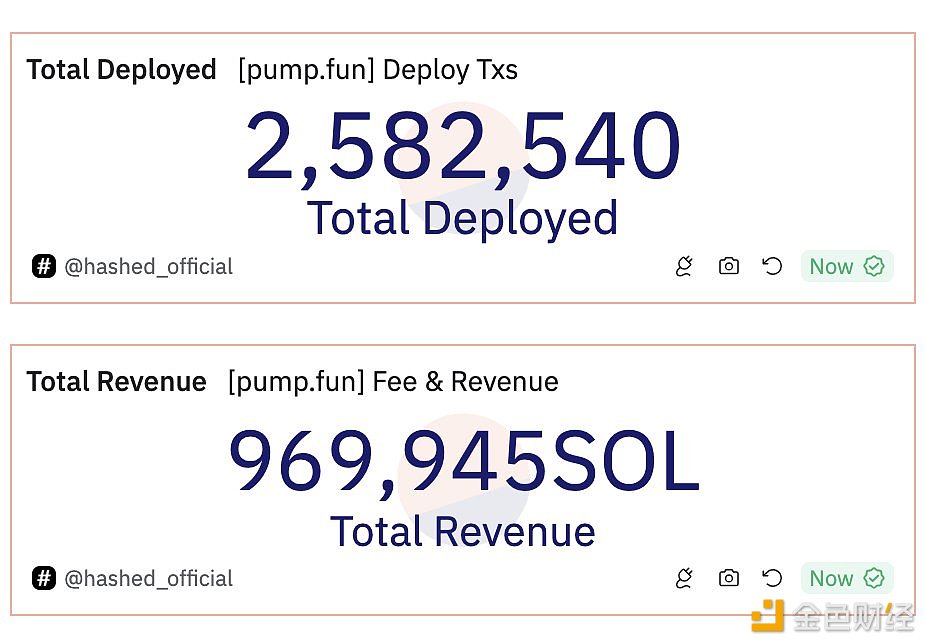This screenshot has width=926, height=644.
Task: Click the camera screenshot icon in Total Revenue panel
Action: 729,578
